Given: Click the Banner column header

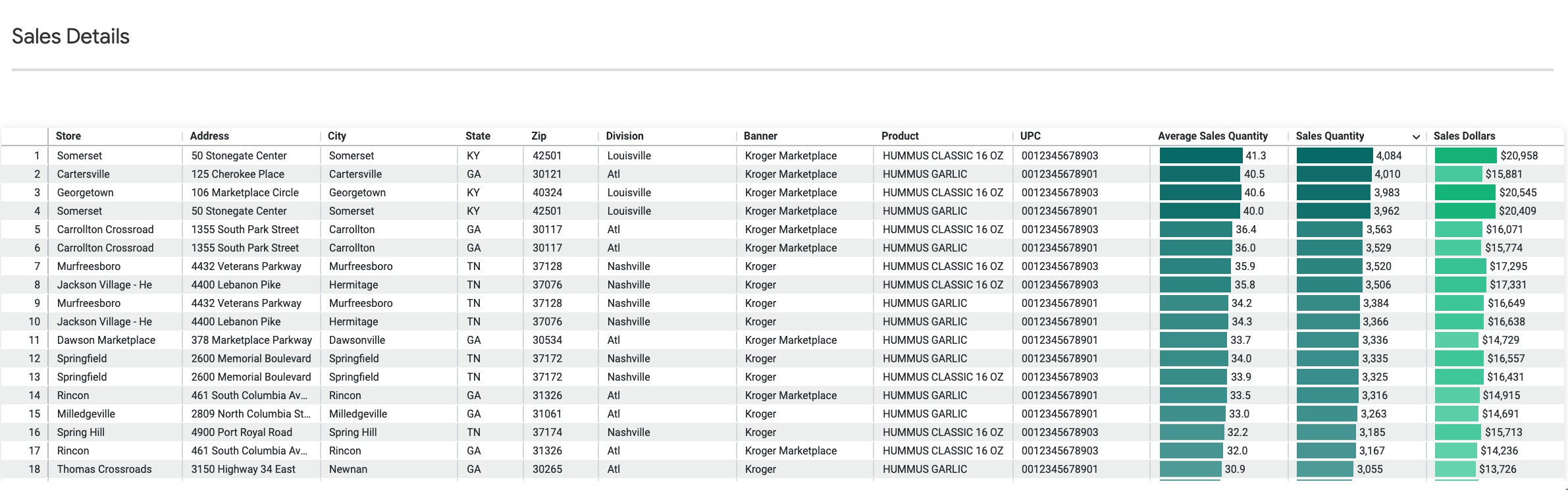Looking at the screenshot, I should [760, 136].
